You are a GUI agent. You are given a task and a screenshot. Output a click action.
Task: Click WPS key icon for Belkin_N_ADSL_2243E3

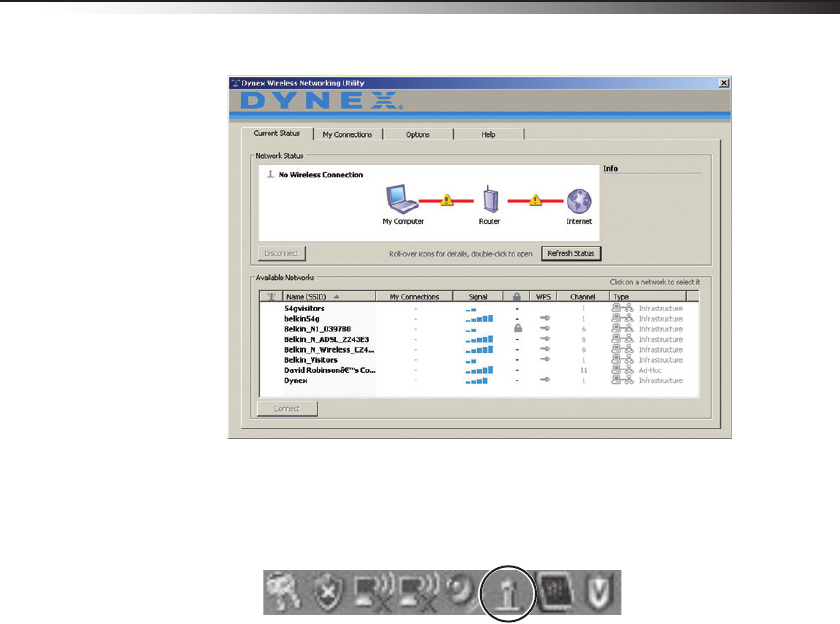[545, 339]
